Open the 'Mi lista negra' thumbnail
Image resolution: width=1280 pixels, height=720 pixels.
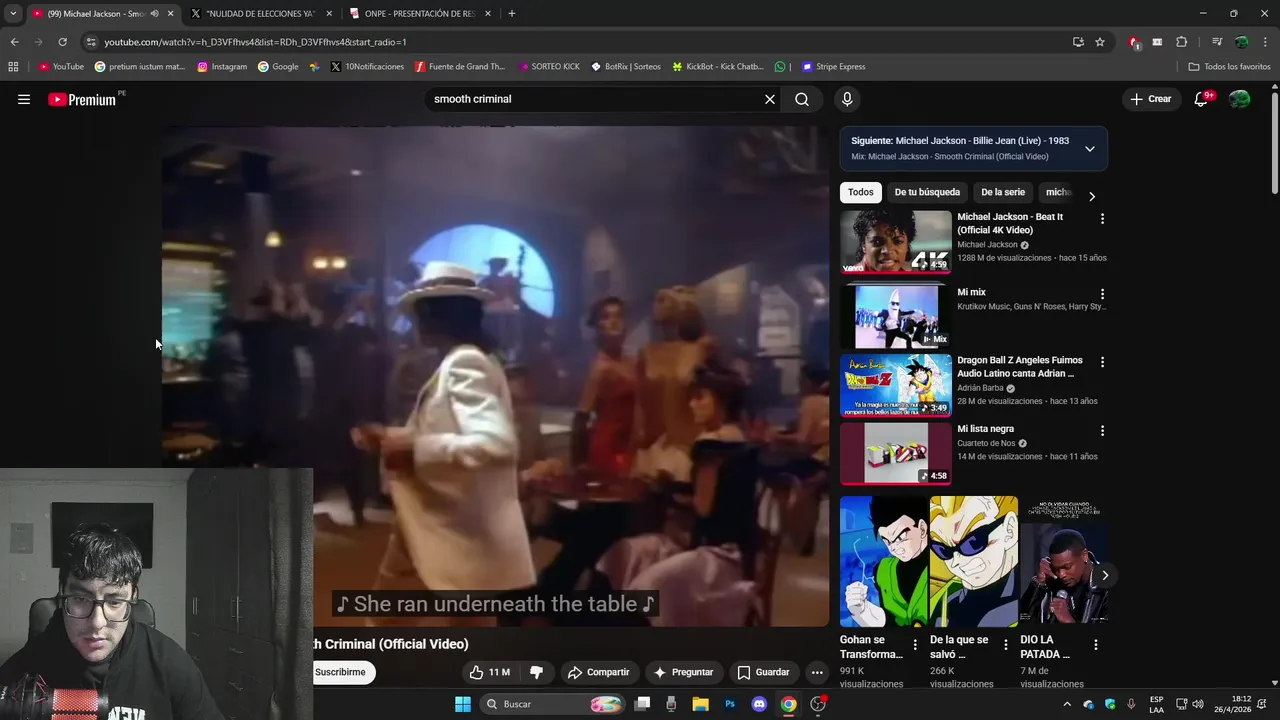896,453
